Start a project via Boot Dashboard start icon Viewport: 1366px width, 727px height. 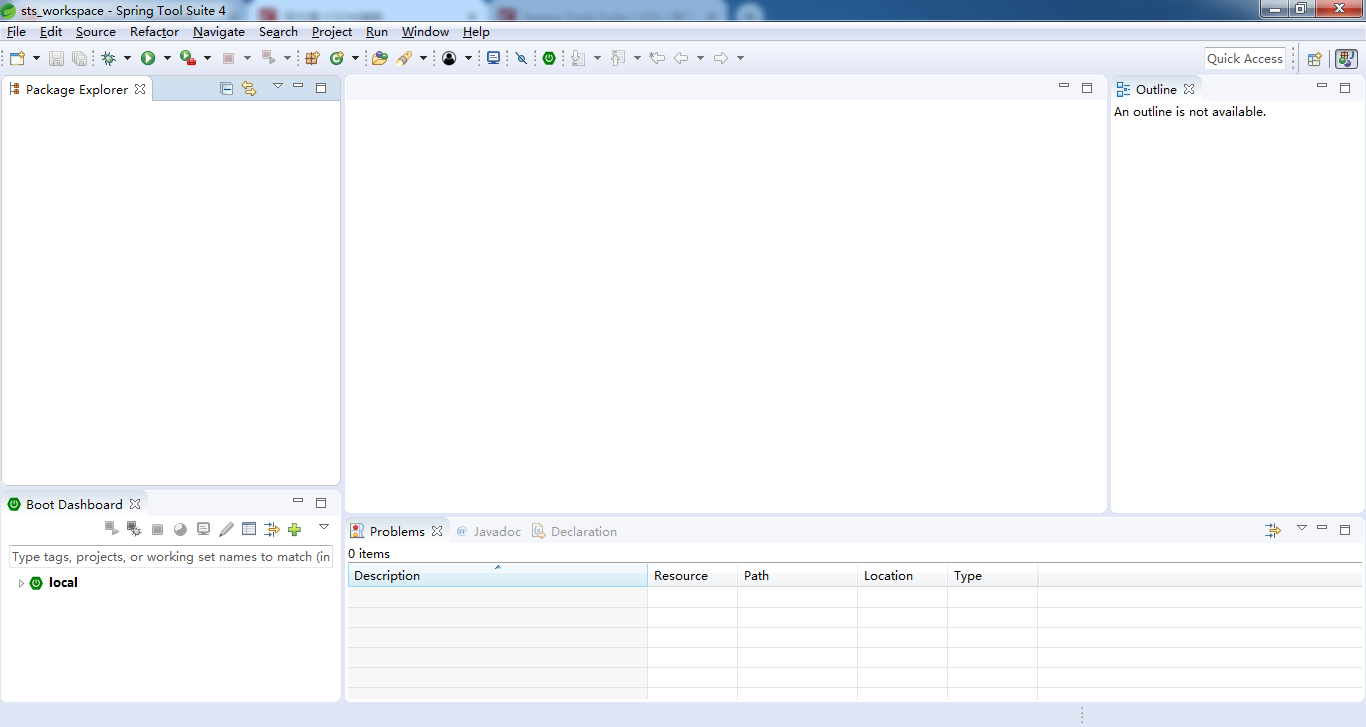pos(111,528)
